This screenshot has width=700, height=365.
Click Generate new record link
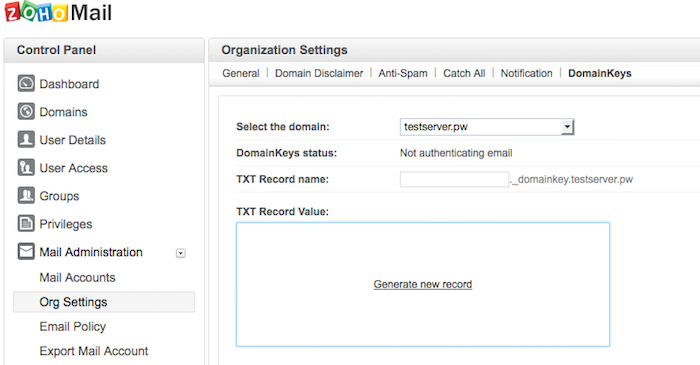423,284
